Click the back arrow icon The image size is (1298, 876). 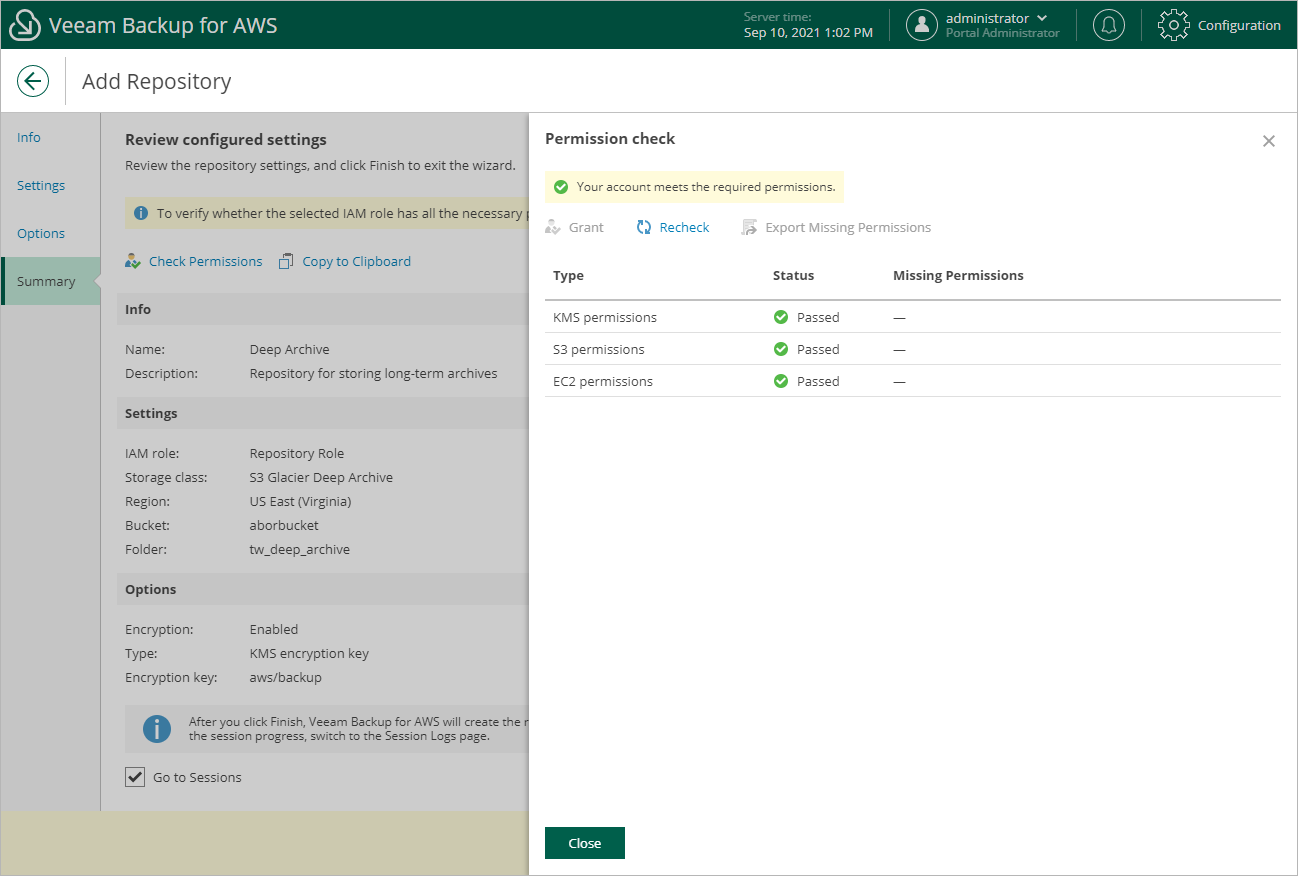click(x=33, y=81)
